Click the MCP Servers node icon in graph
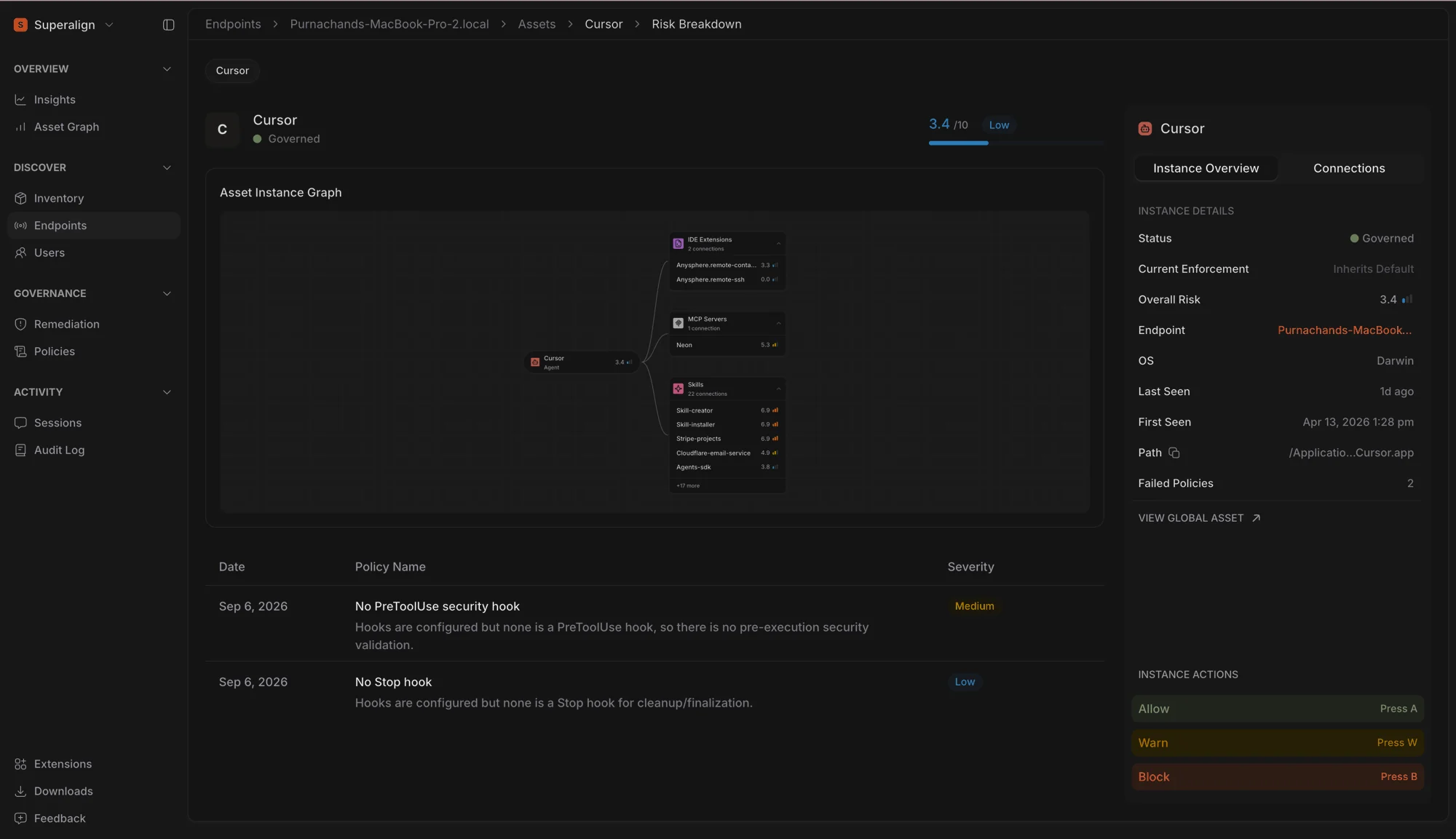 click(x=678, y=323)
